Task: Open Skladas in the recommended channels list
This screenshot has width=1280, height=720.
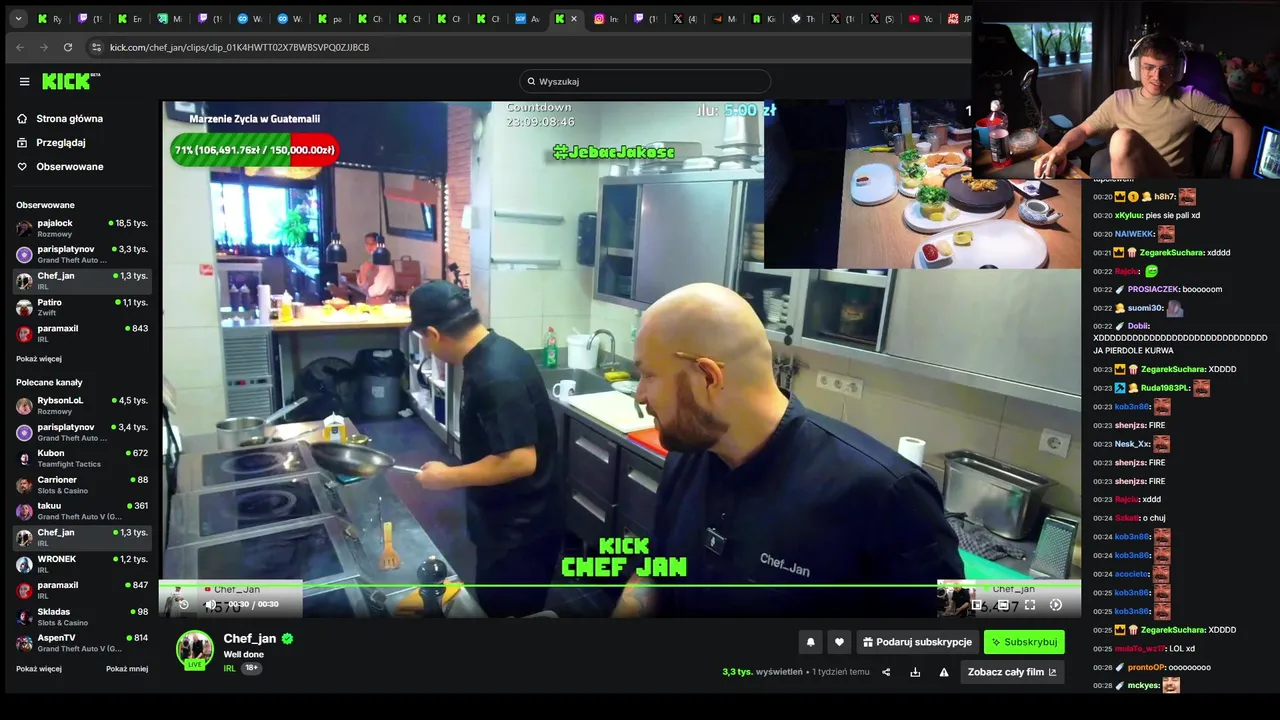Action: pos(82,617)
